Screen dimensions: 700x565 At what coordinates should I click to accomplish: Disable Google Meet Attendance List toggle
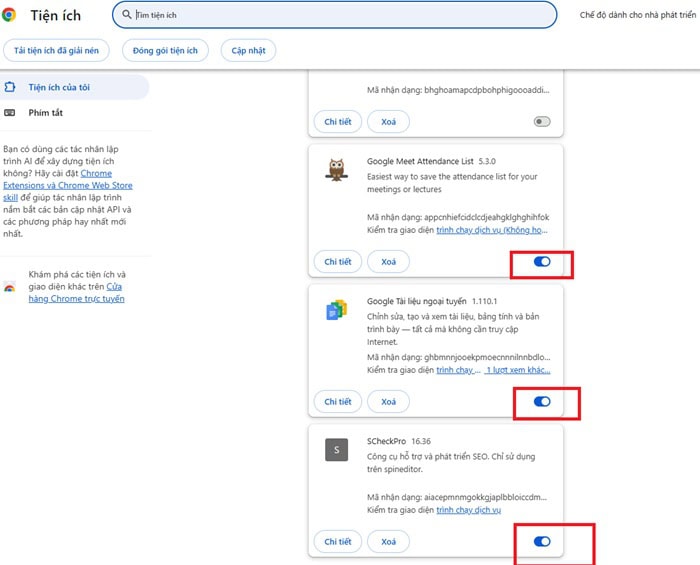coord(542,262)
